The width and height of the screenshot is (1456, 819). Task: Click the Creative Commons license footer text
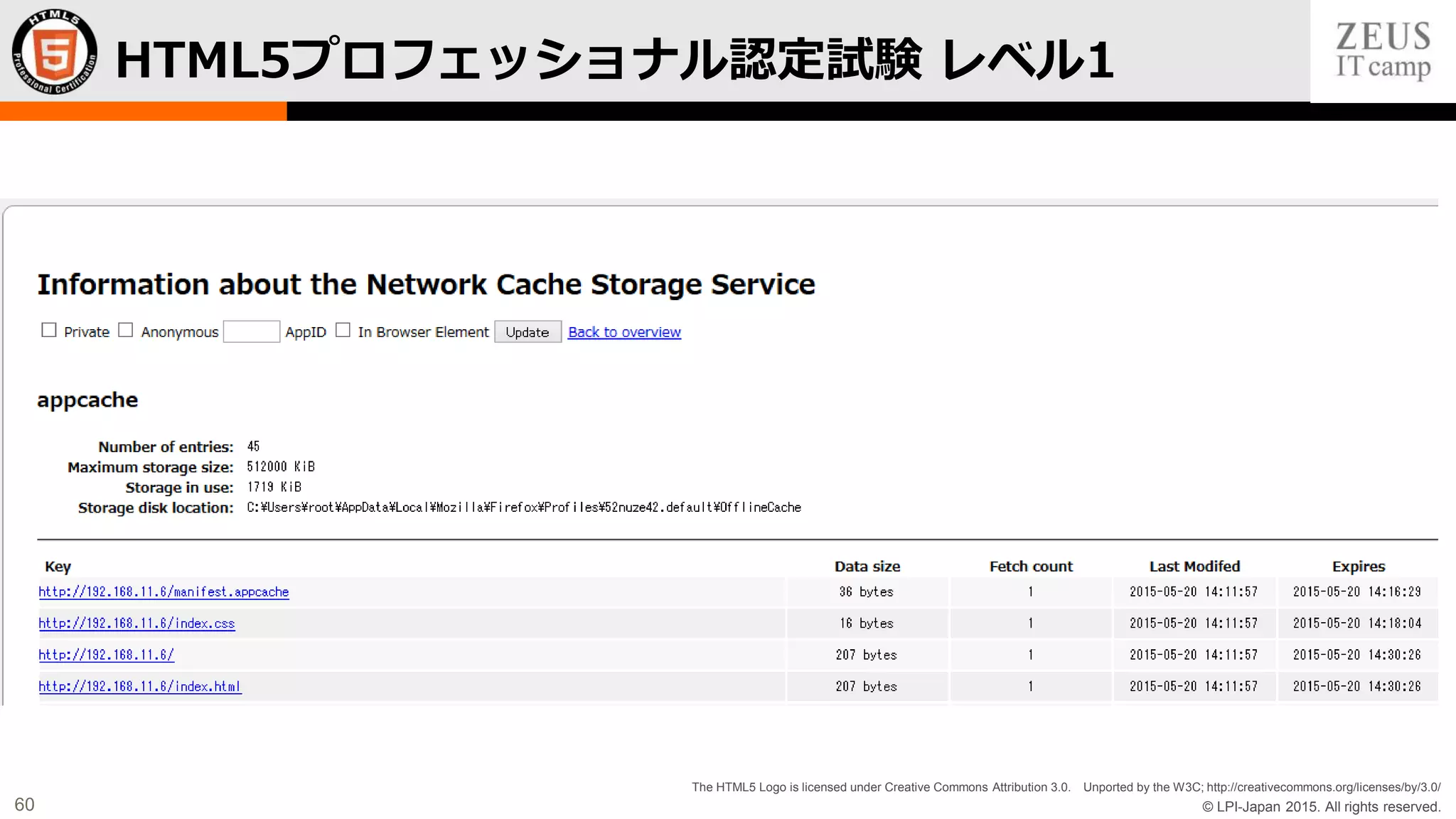(x=1066, y=787)
